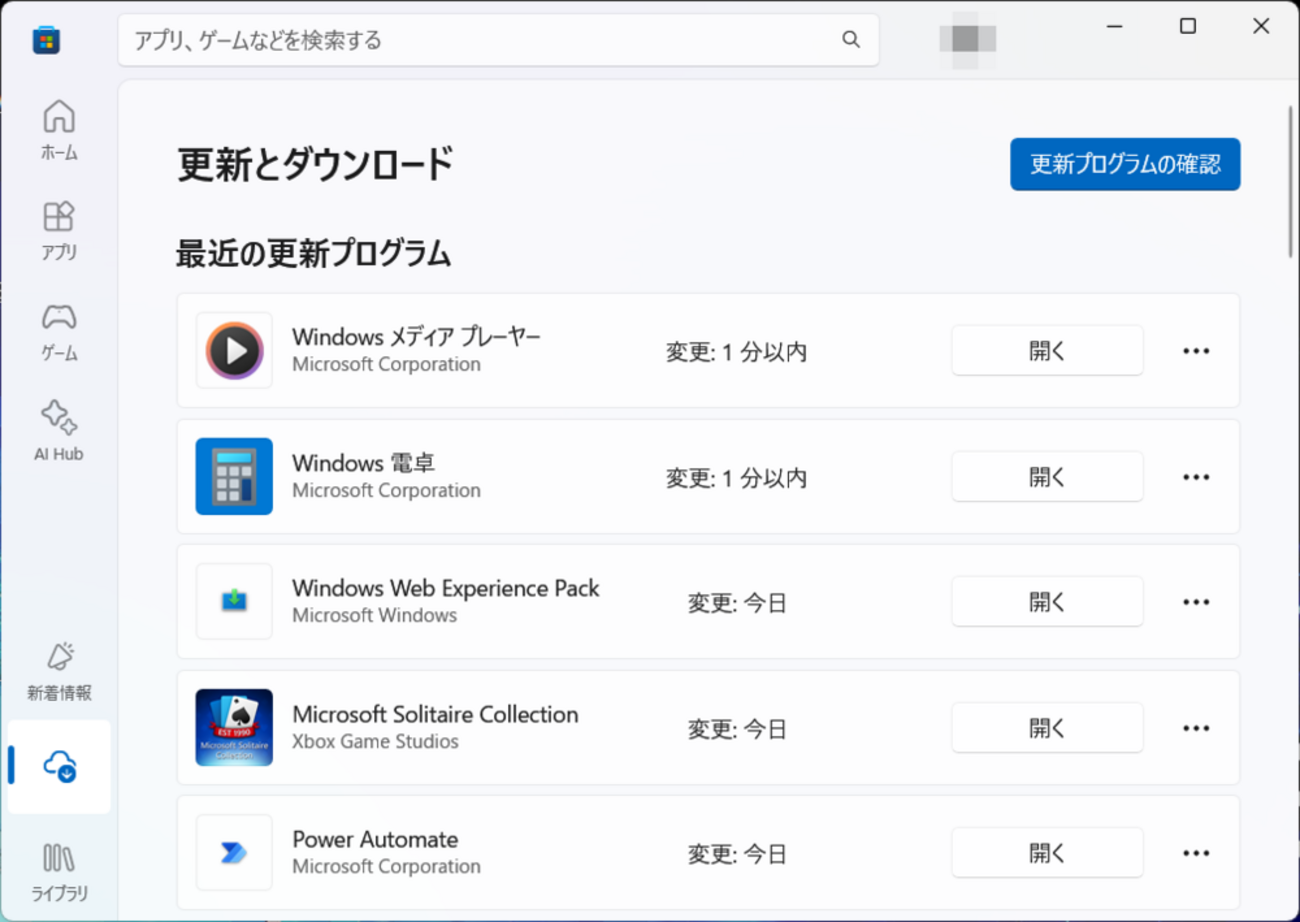
Task: Open the user profile avatar menu
Action: click(967, 39)
